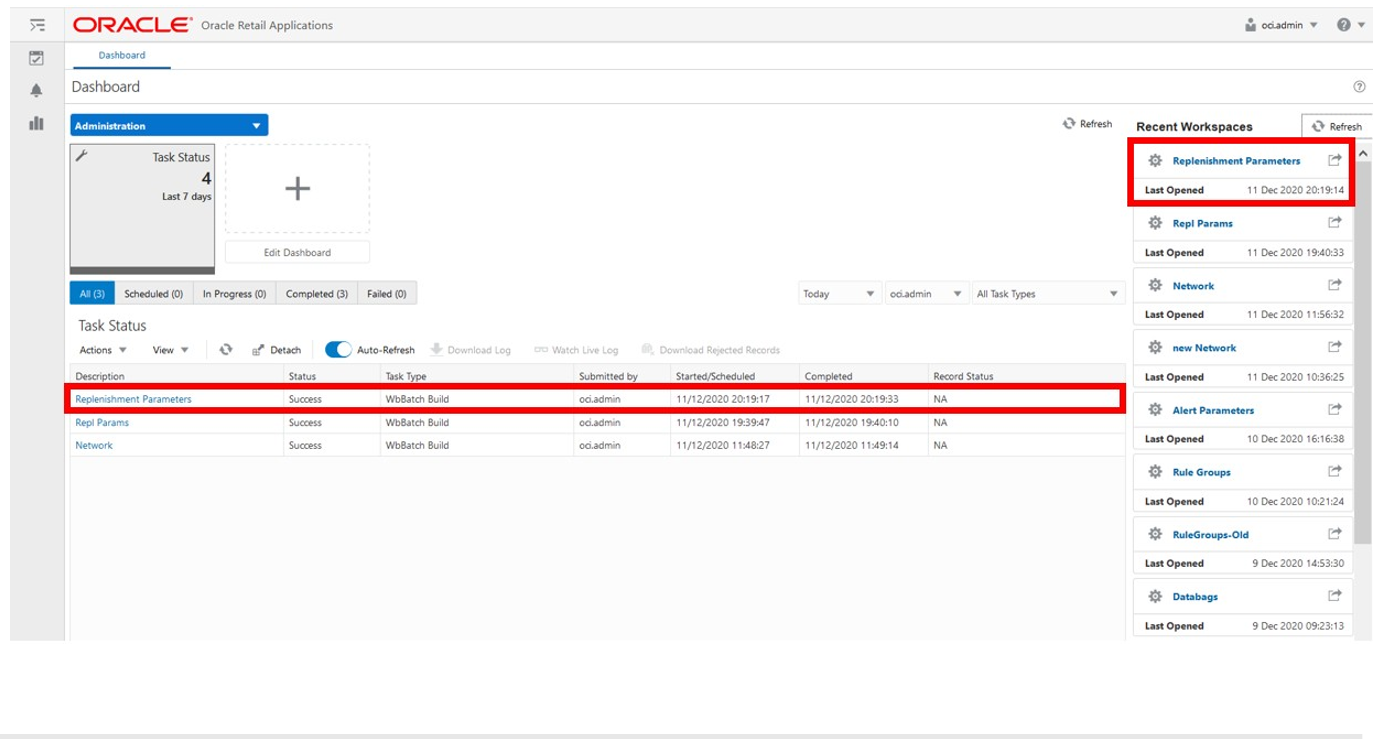
Task: Open the notifications bell
Action: point(37,91)
